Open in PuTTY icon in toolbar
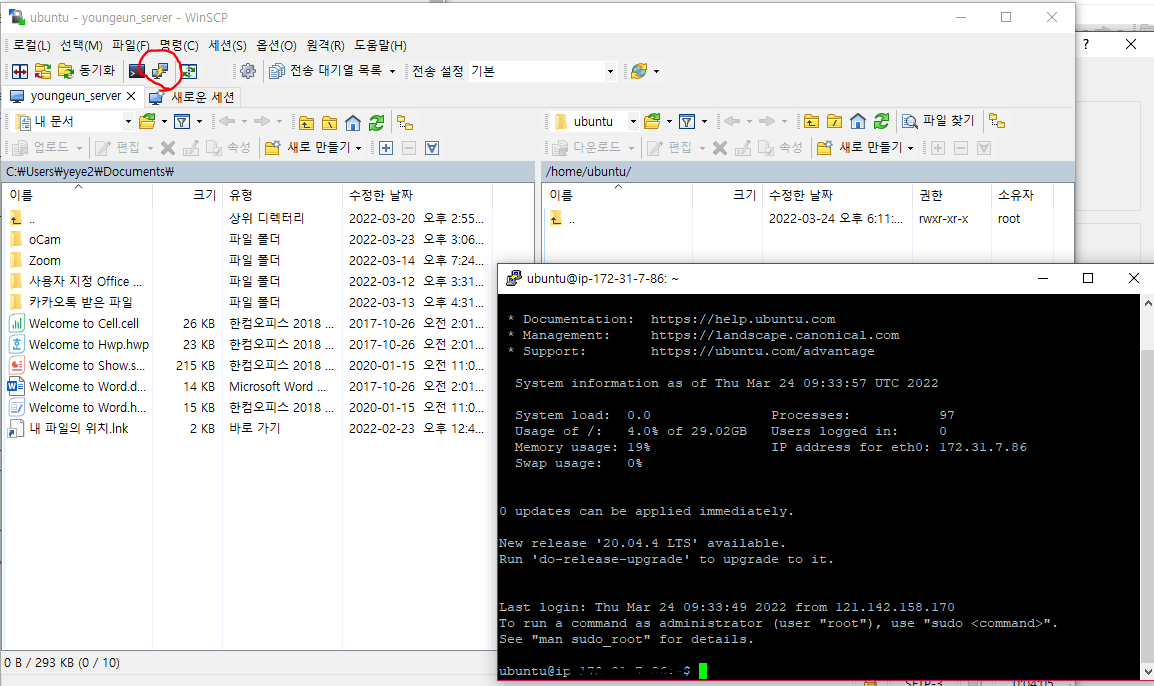The width and height of the screenshot is (1154, 686). (x=160, y=71)
